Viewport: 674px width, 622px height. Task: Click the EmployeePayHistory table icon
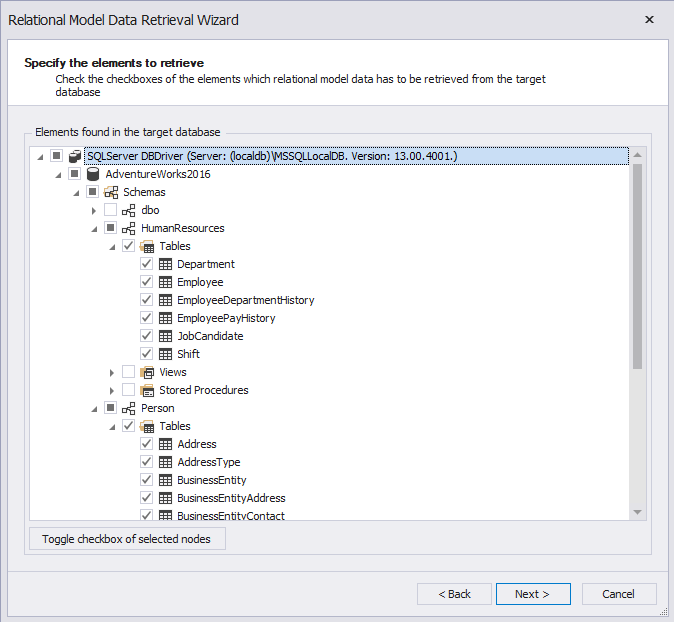tap(165, 318)
